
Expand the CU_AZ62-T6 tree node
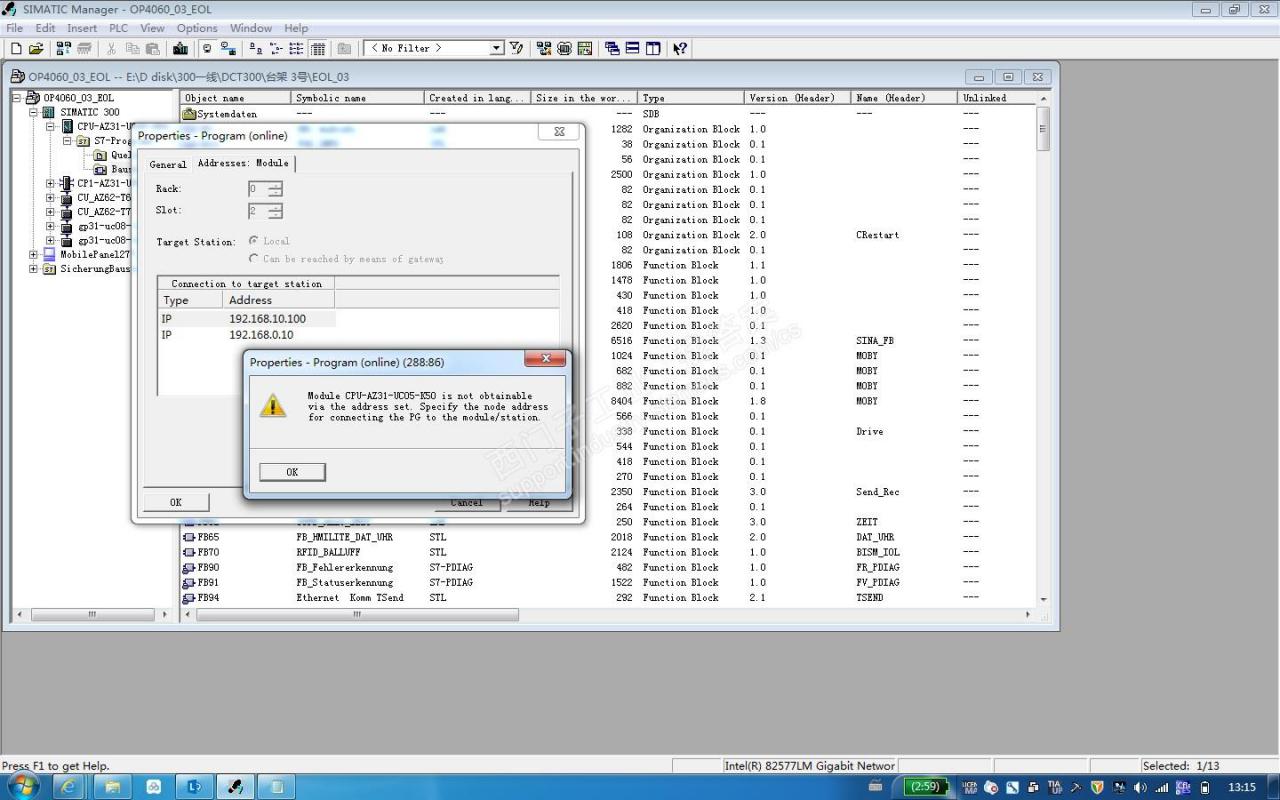pyautogui.click(x=51, y=198)
